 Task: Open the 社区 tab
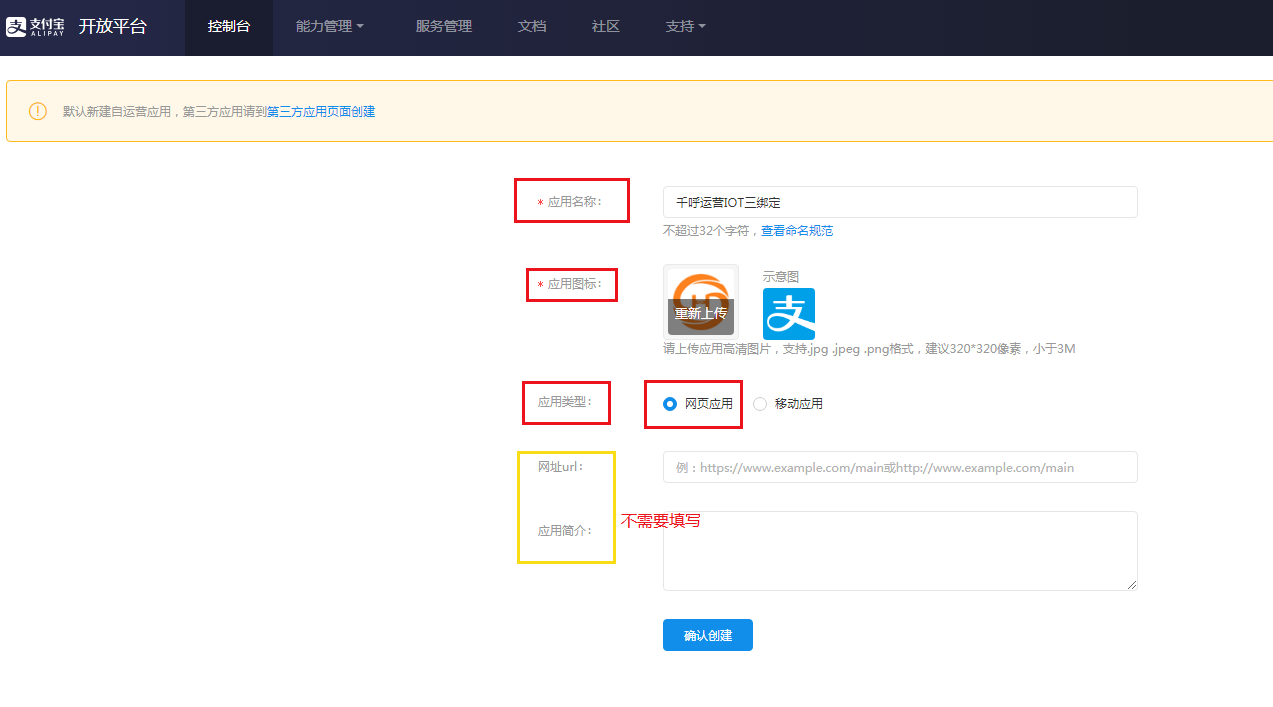606,27
